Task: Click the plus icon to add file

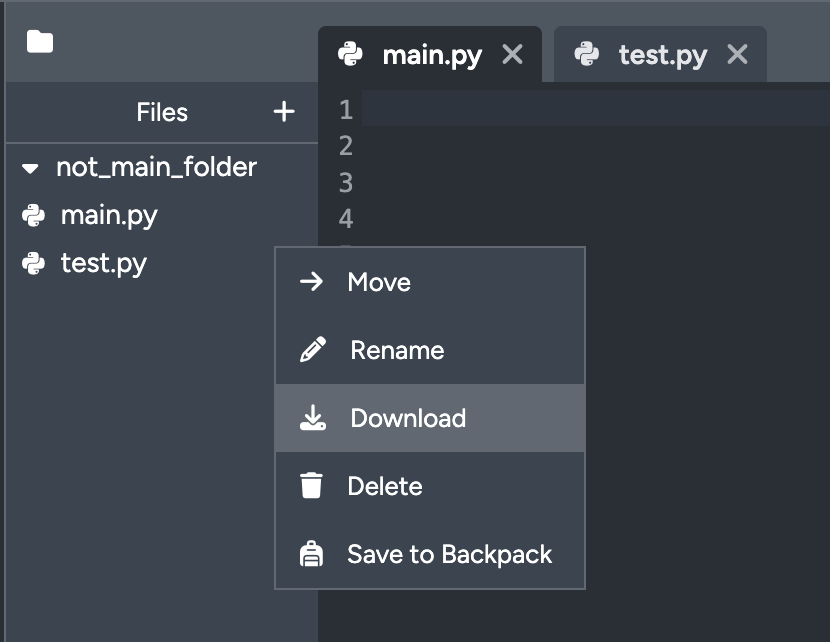Action: 284,112
